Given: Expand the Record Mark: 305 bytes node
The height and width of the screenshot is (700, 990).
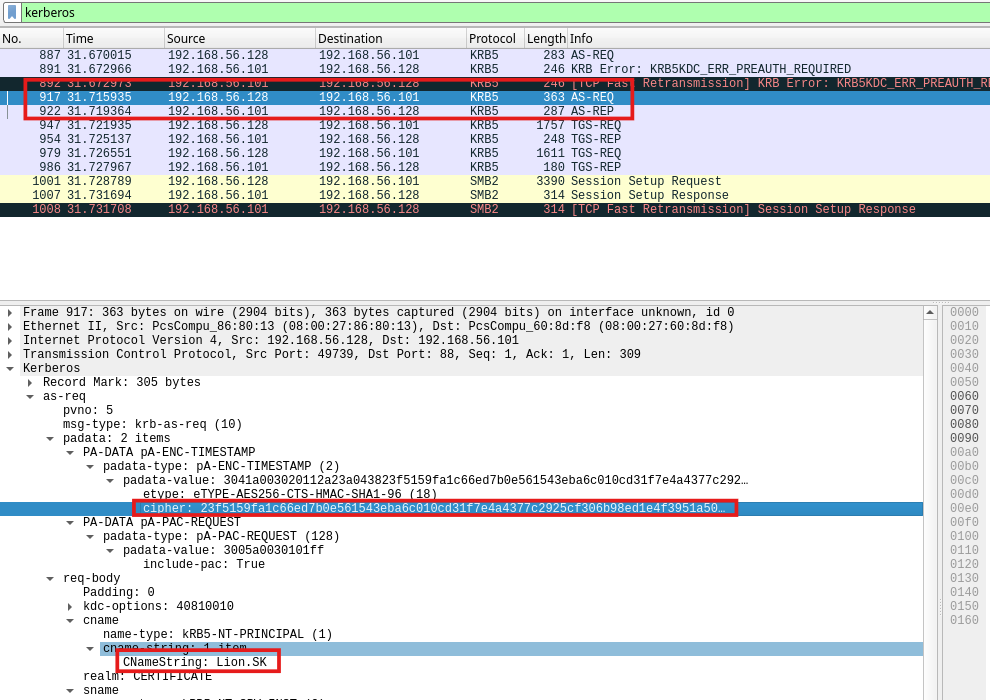Looking at the screenshot, I should click(30, 383).
